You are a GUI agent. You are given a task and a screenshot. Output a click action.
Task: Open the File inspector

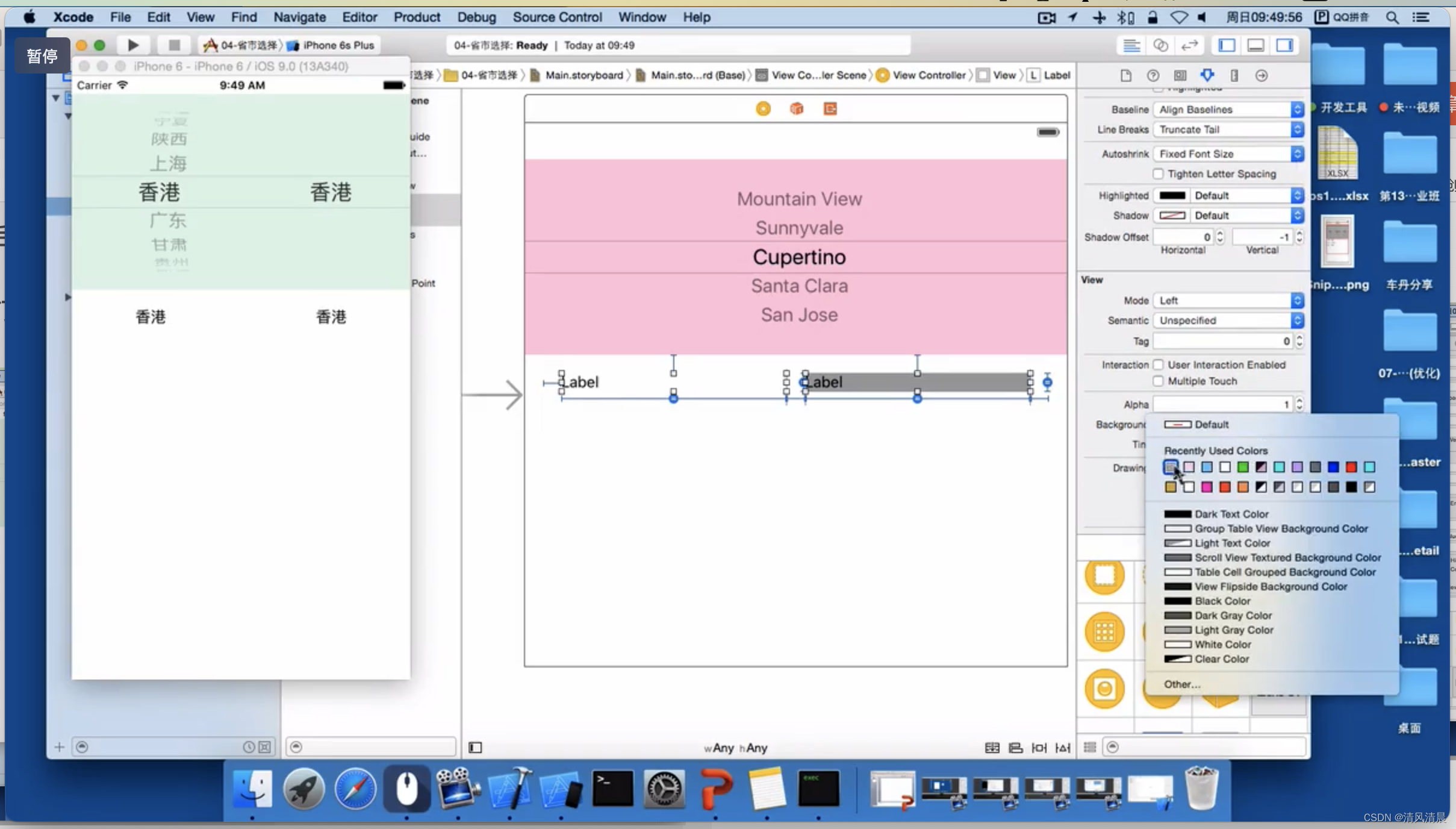point(1125,75)
